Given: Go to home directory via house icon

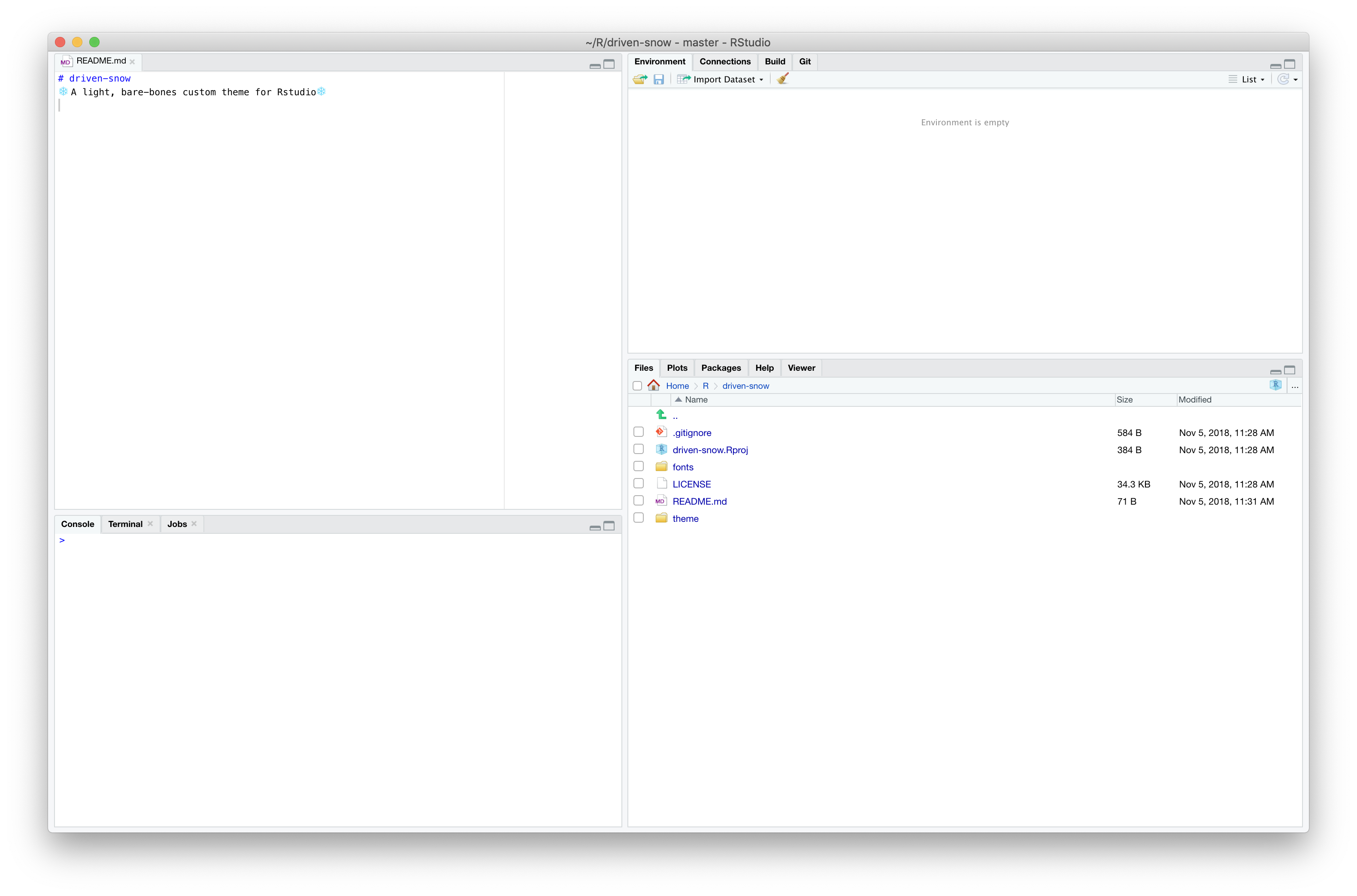Looking at the screenshot, I should click(x=654, y=386).
